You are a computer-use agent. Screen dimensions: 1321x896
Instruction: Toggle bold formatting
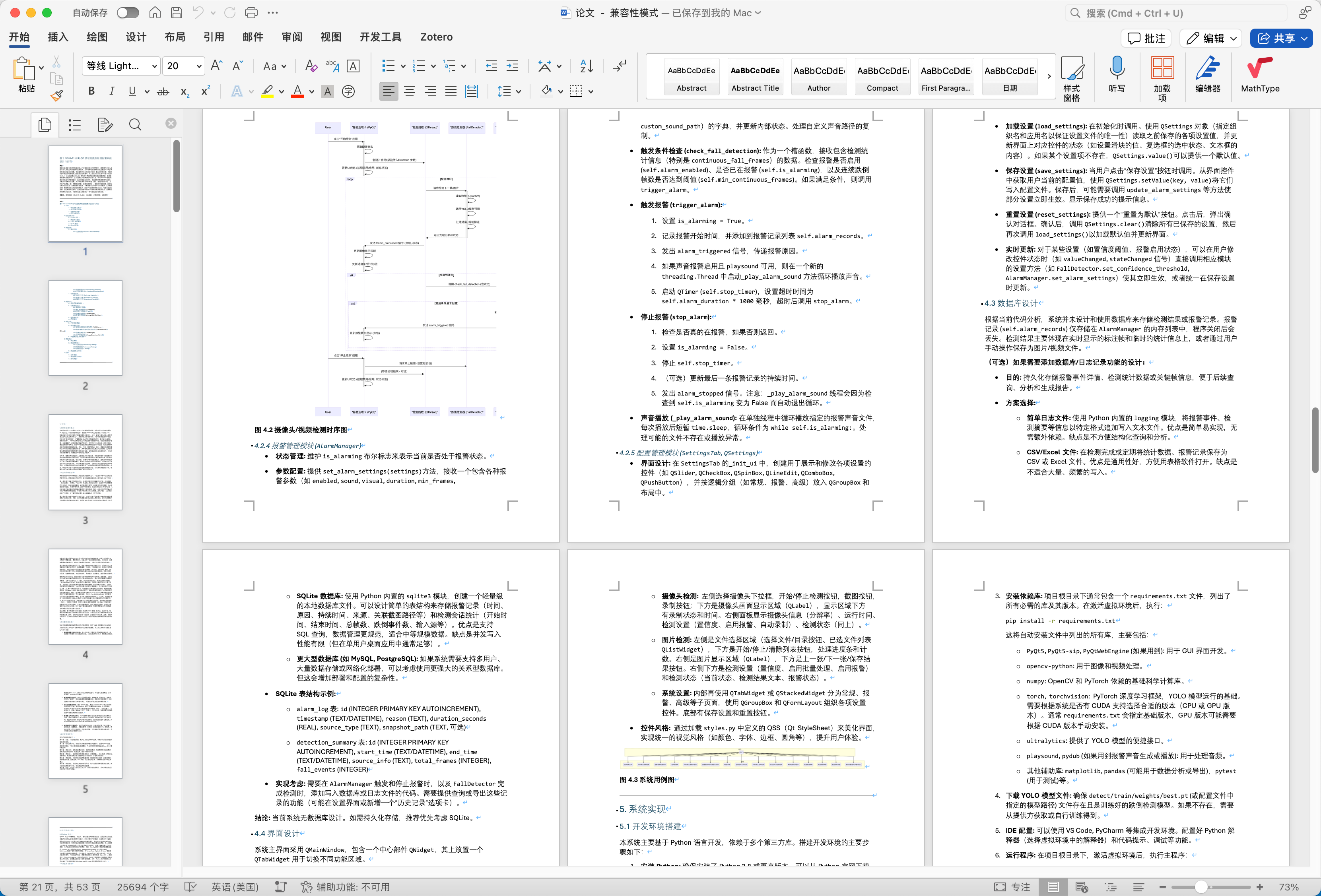91,91
